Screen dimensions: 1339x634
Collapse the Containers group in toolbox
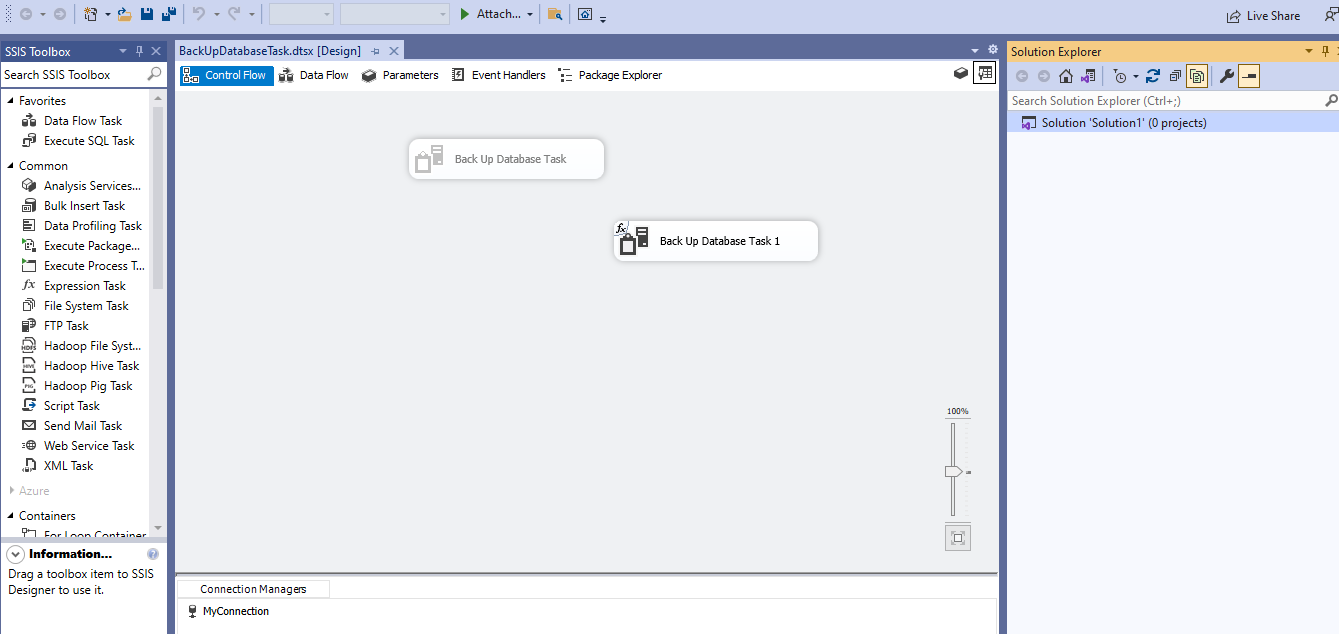click(11, 516)
